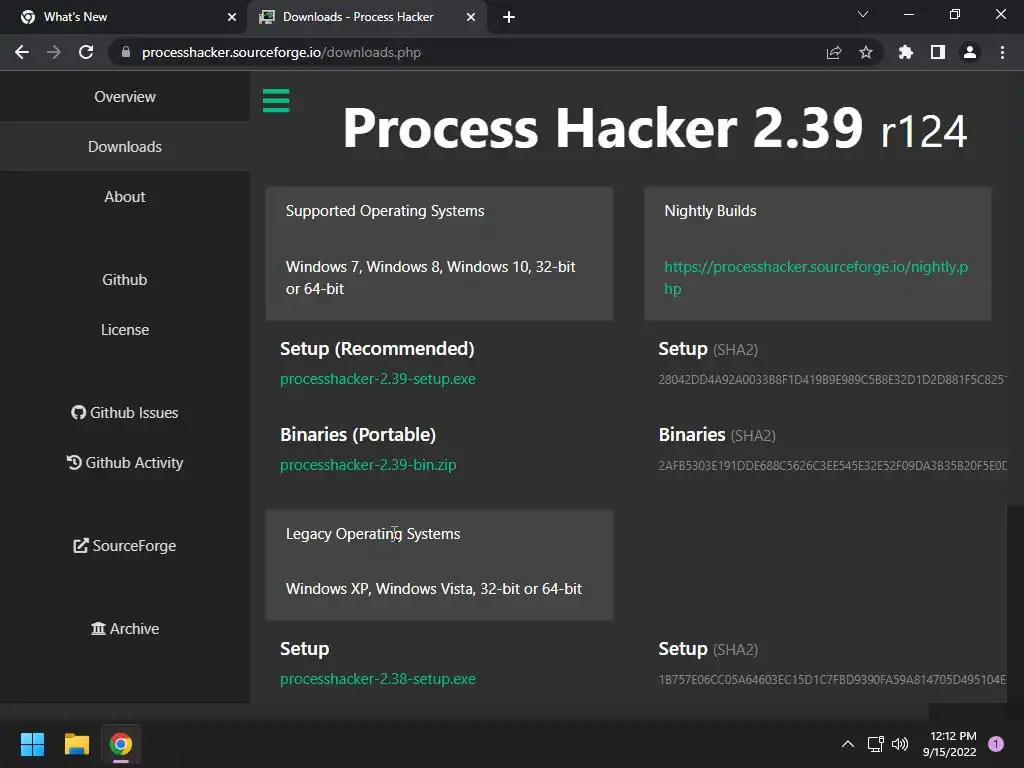Open Github Activity in the sidebar

pos(125,462)
